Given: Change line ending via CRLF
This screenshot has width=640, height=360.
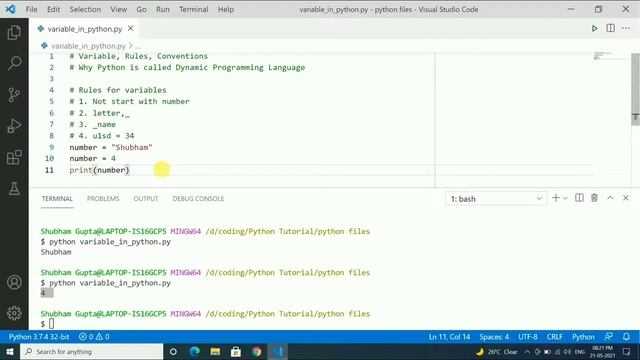Looking at the screenshot, I should (x=554, y=337).
